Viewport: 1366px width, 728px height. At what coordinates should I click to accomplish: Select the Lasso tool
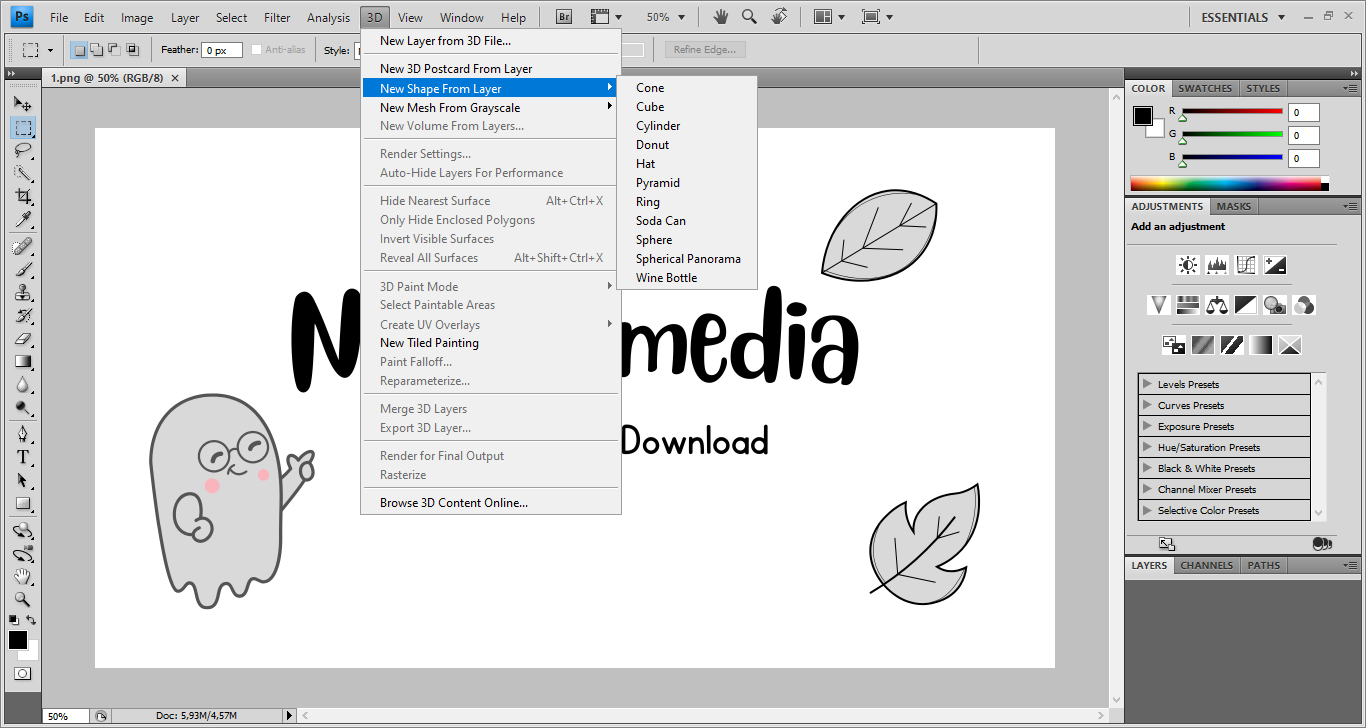click(22, 151)
